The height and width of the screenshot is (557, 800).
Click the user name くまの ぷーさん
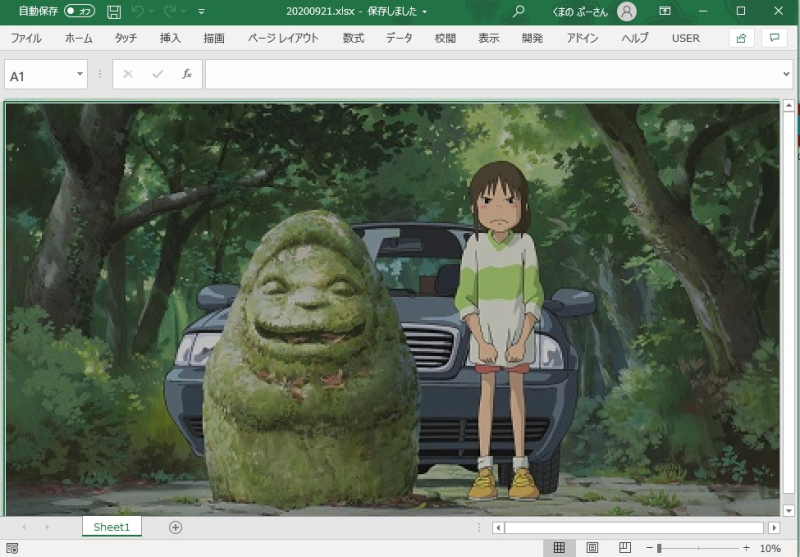tap(581, 11)
